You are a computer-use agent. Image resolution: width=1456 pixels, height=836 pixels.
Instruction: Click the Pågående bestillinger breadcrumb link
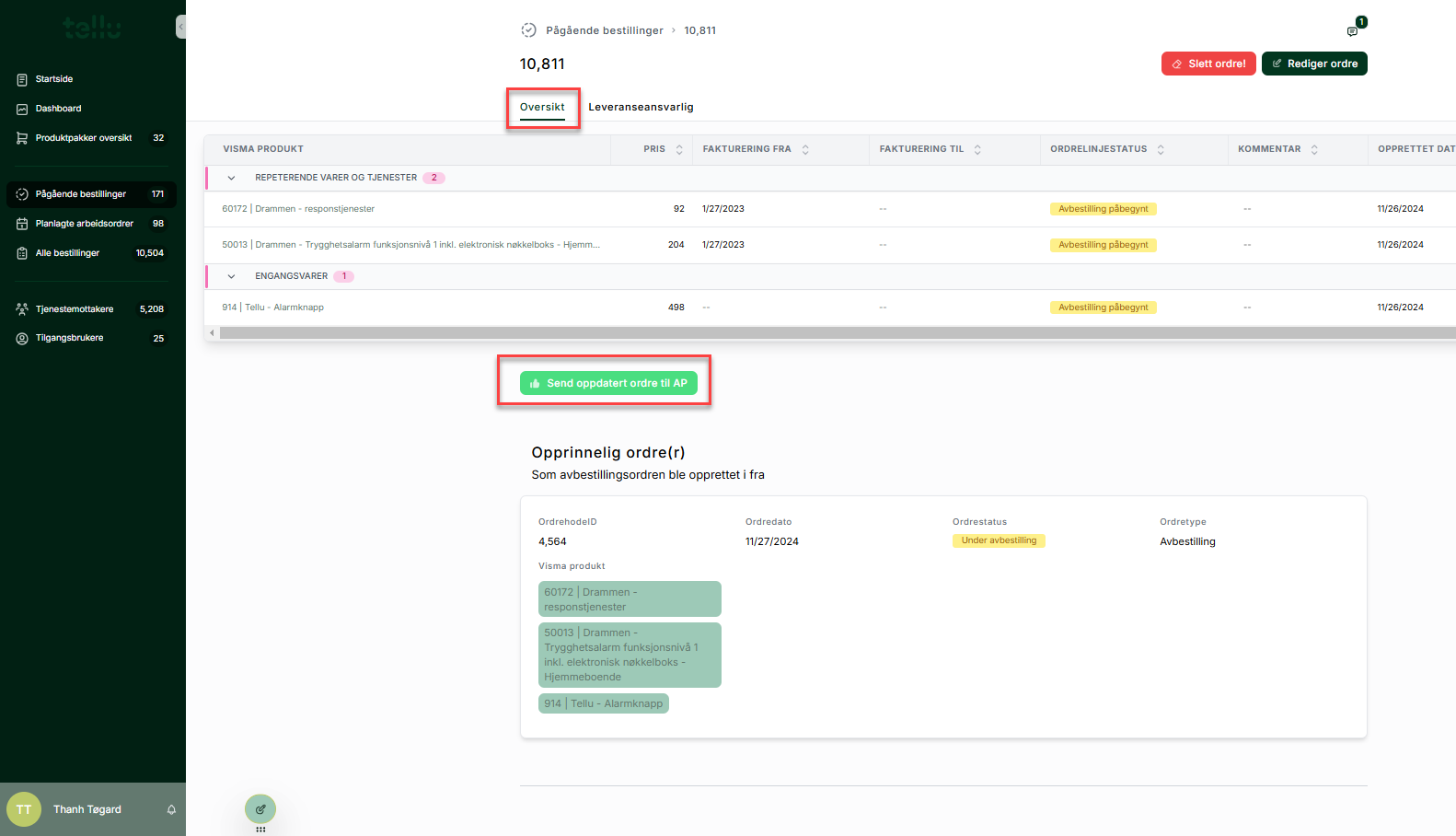604,30
